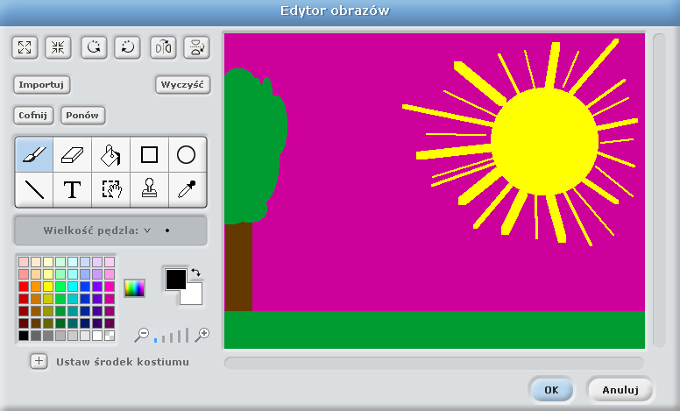Click the horizontal canvas scrollbar
The height and width of the screenshot is (411, 680).
(434, 363)
